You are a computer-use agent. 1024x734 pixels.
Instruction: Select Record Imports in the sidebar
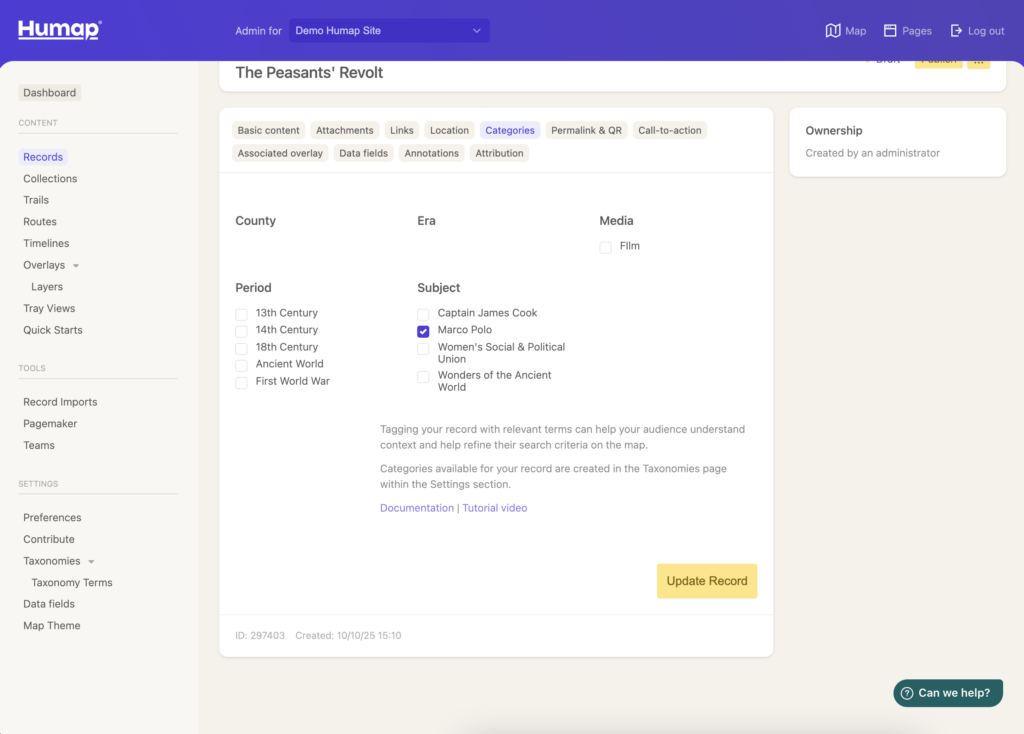click(x=60, y=402)
